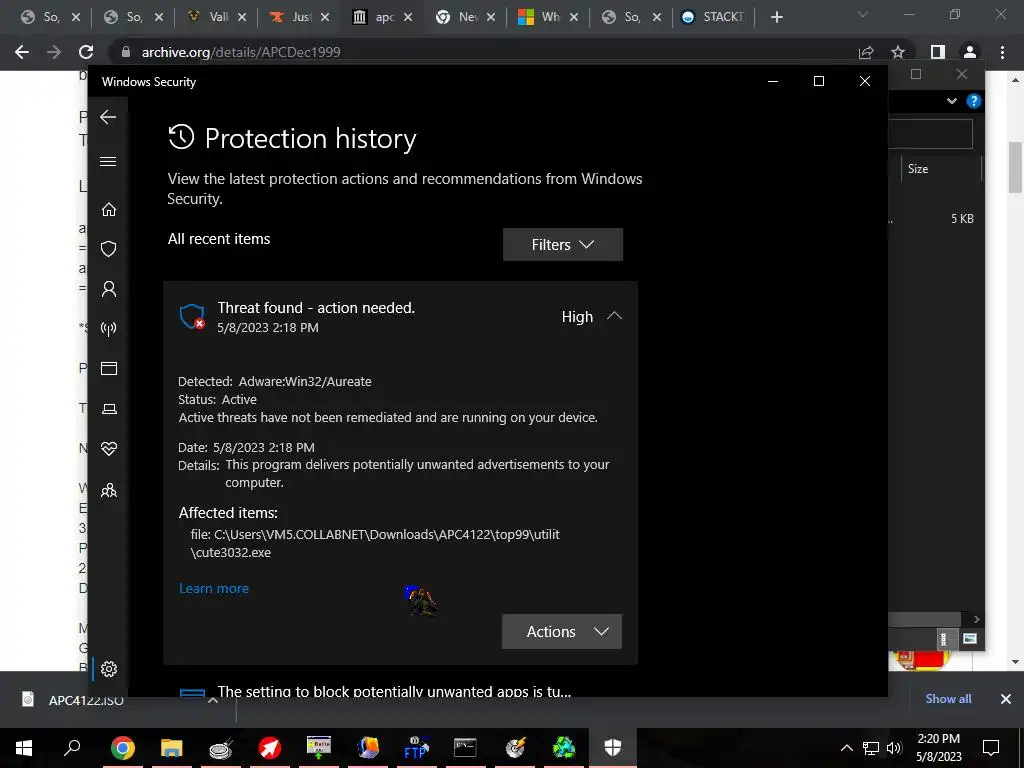Open the command prompt taskbar icon
1024x768 pixels.
coord(465,748)
